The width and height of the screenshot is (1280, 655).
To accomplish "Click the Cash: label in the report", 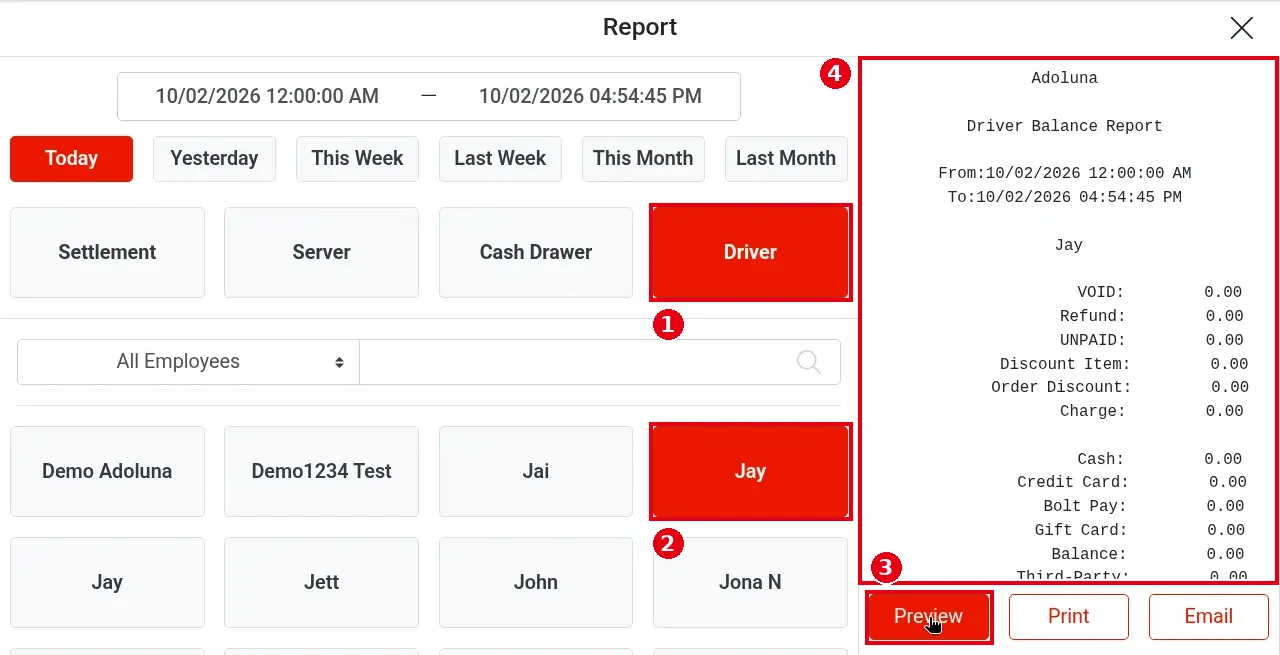I will coord(1101,459).
